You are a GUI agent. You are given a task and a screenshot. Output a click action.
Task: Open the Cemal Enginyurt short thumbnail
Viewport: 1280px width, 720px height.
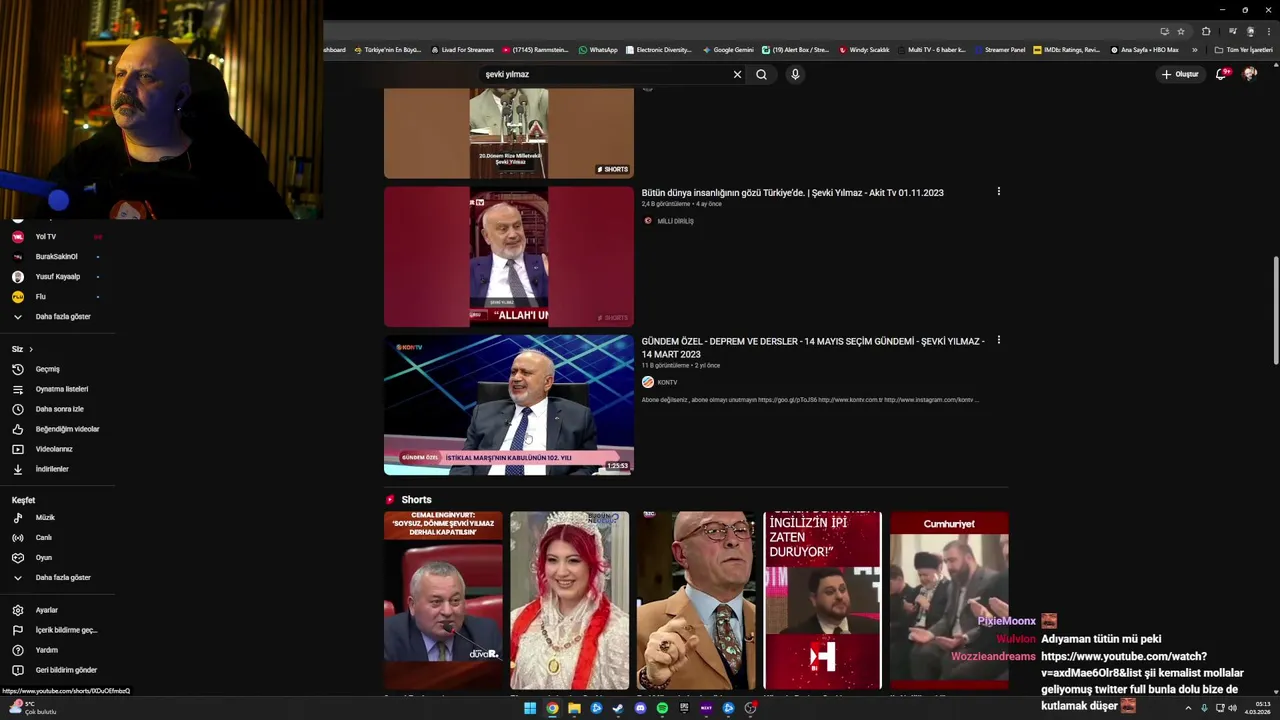point(443,600)
